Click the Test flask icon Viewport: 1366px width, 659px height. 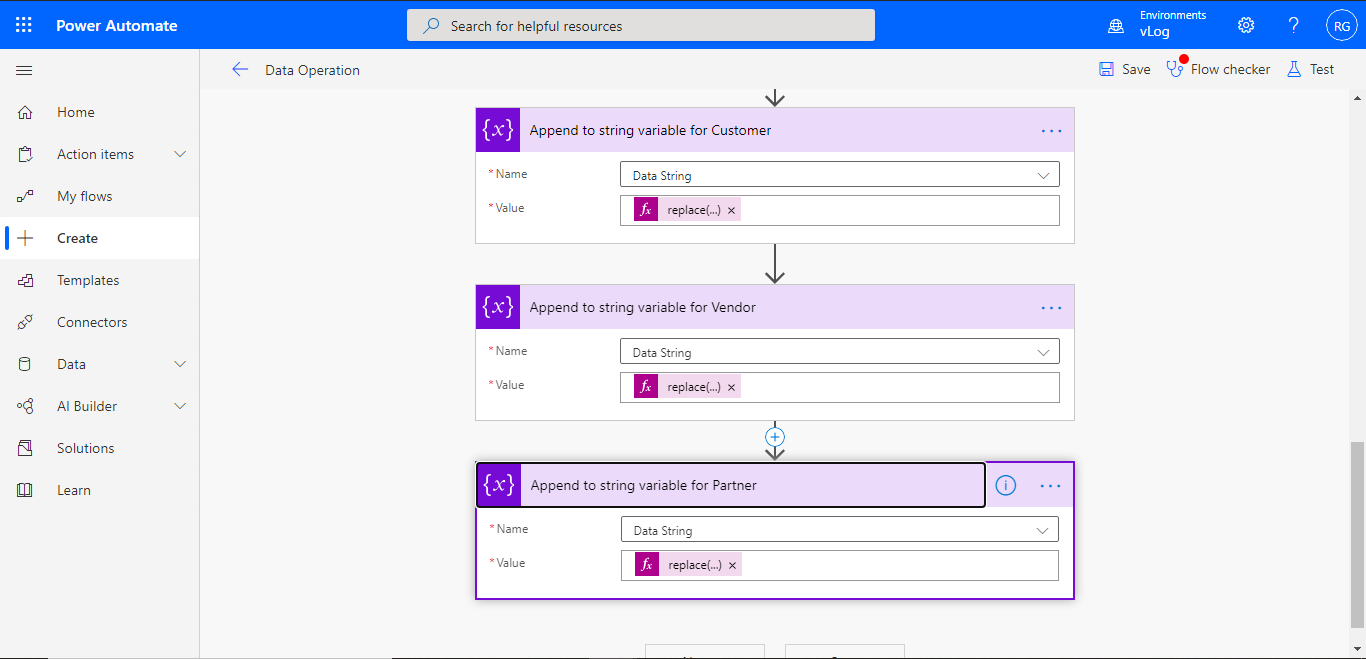[x=1294, y=69]
